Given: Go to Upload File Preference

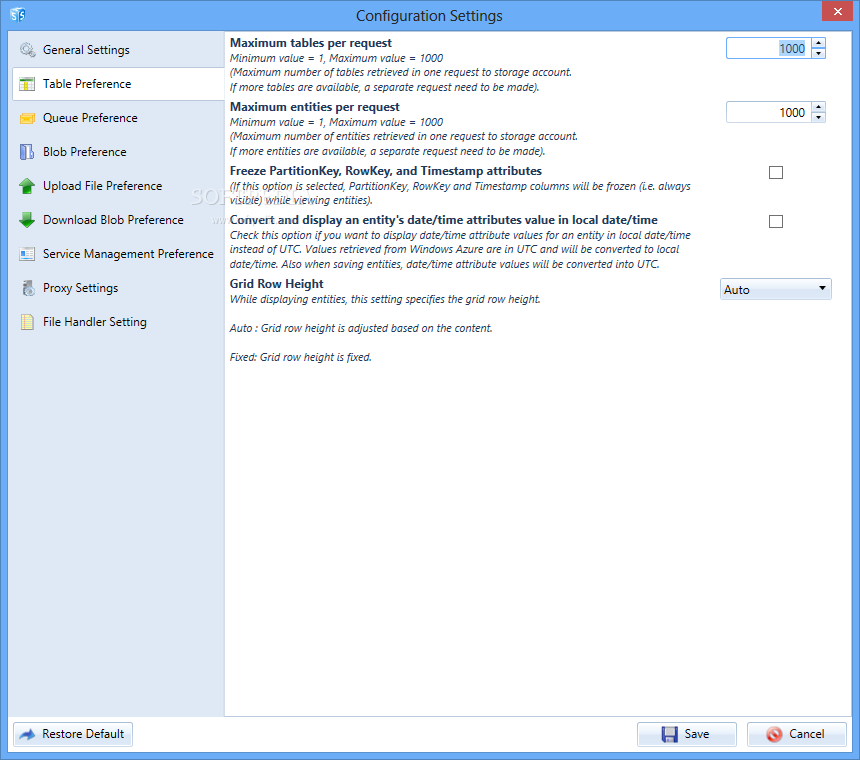Looking at the screenshot, I should 118,186.
